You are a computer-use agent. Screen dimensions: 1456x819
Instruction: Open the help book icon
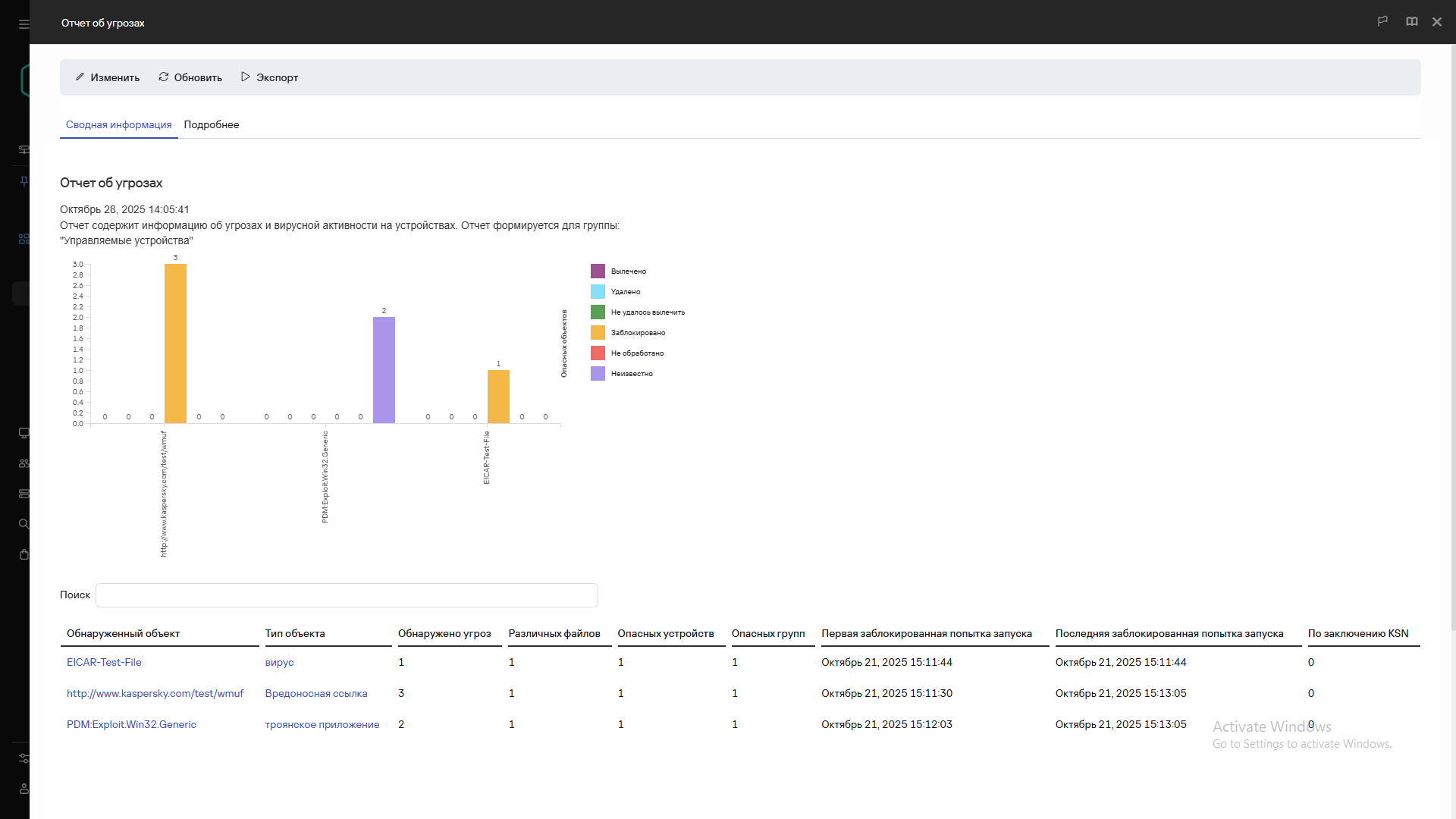(1411, 21)
